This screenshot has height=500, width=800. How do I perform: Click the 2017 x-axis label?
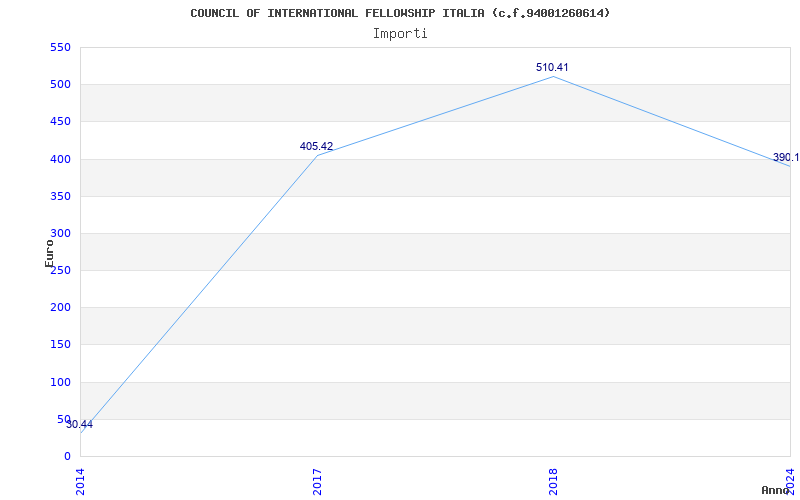point(317,482)
